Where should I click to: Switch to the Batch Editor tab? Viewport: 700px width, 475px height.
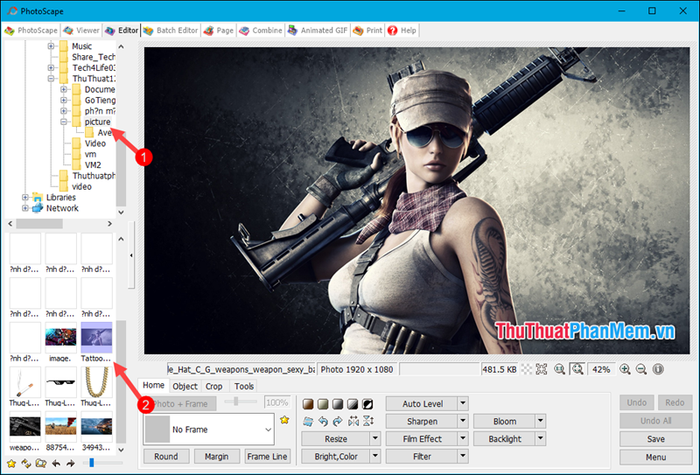(x=174, y=31)
